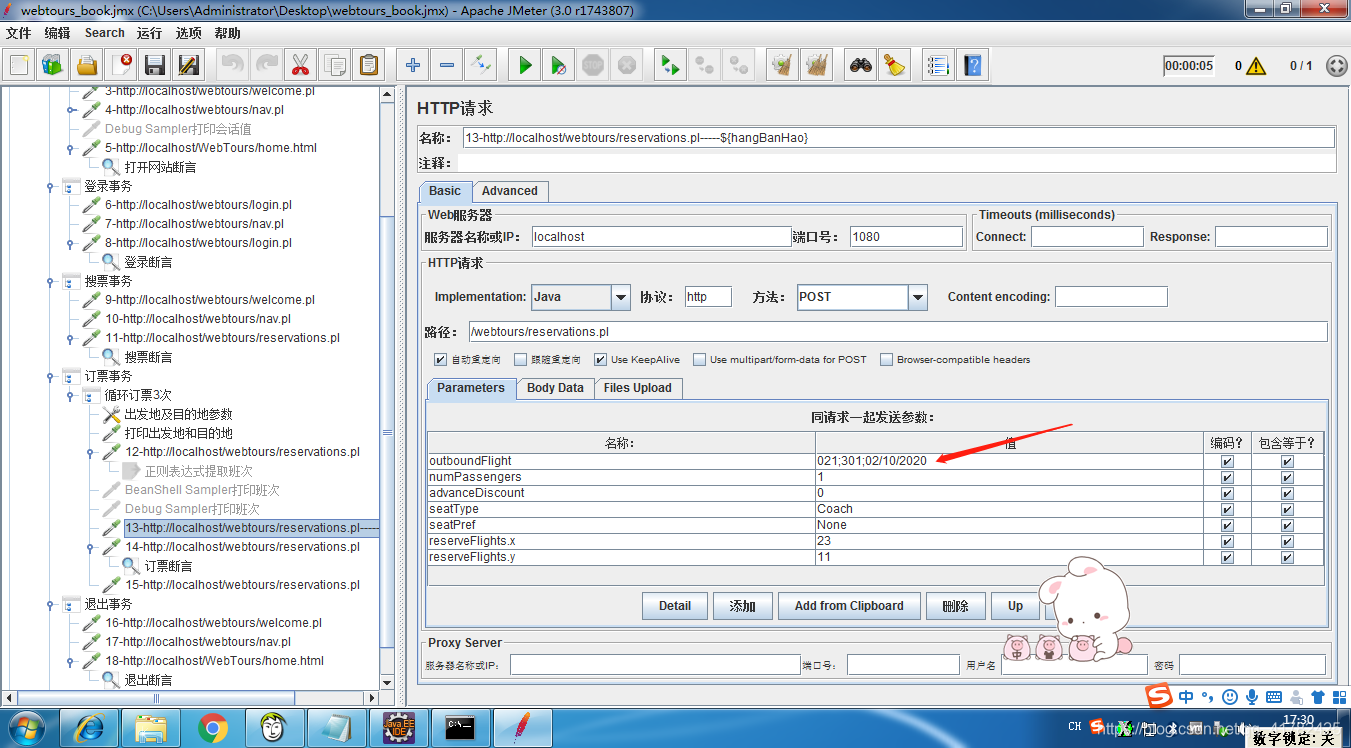Click the Toggle enable/disable toolbar icon
1351x748 pixels.
[x=481, y=66]
